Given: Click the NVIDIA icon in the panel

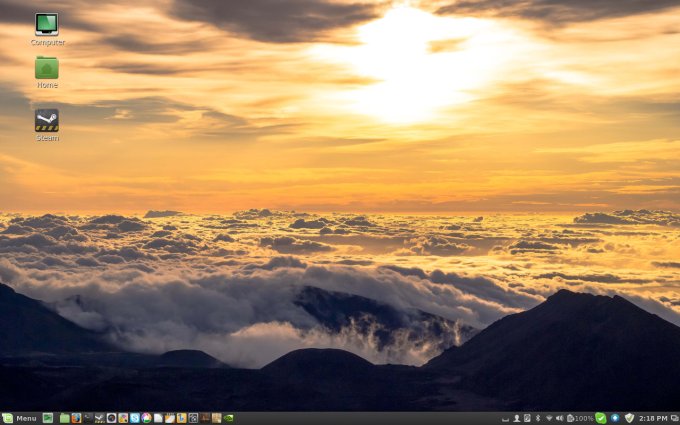Looking at the screenshot, I should [x=229, y=418].
